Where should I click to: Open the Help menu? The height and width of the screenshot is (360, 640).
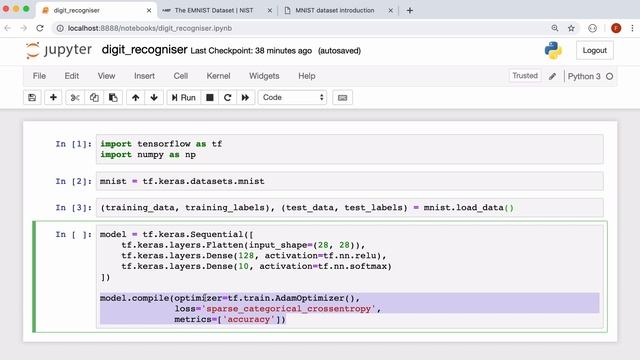click(x=307, y=76)
